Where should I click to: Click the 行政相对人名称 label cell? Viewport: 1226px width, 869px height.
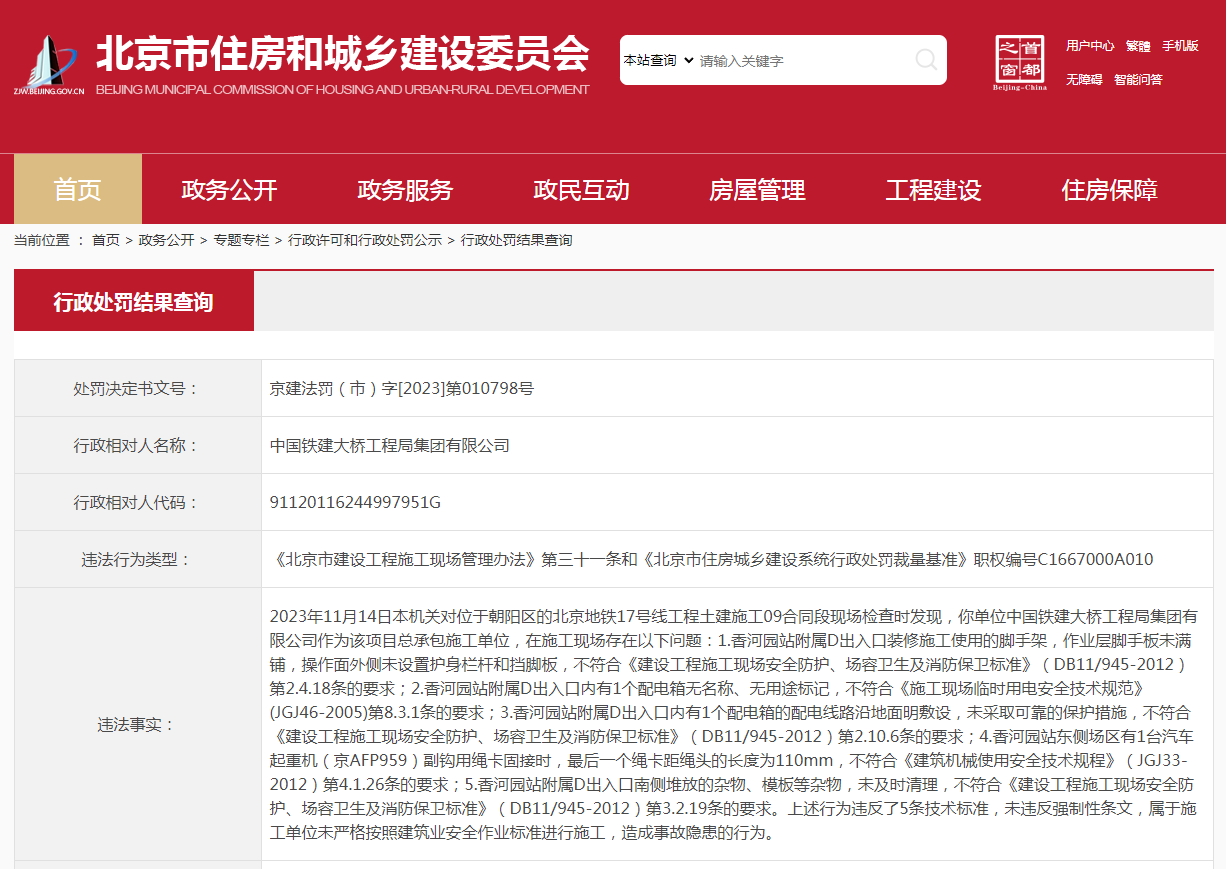pyautogui.click(x=138, y=445)
